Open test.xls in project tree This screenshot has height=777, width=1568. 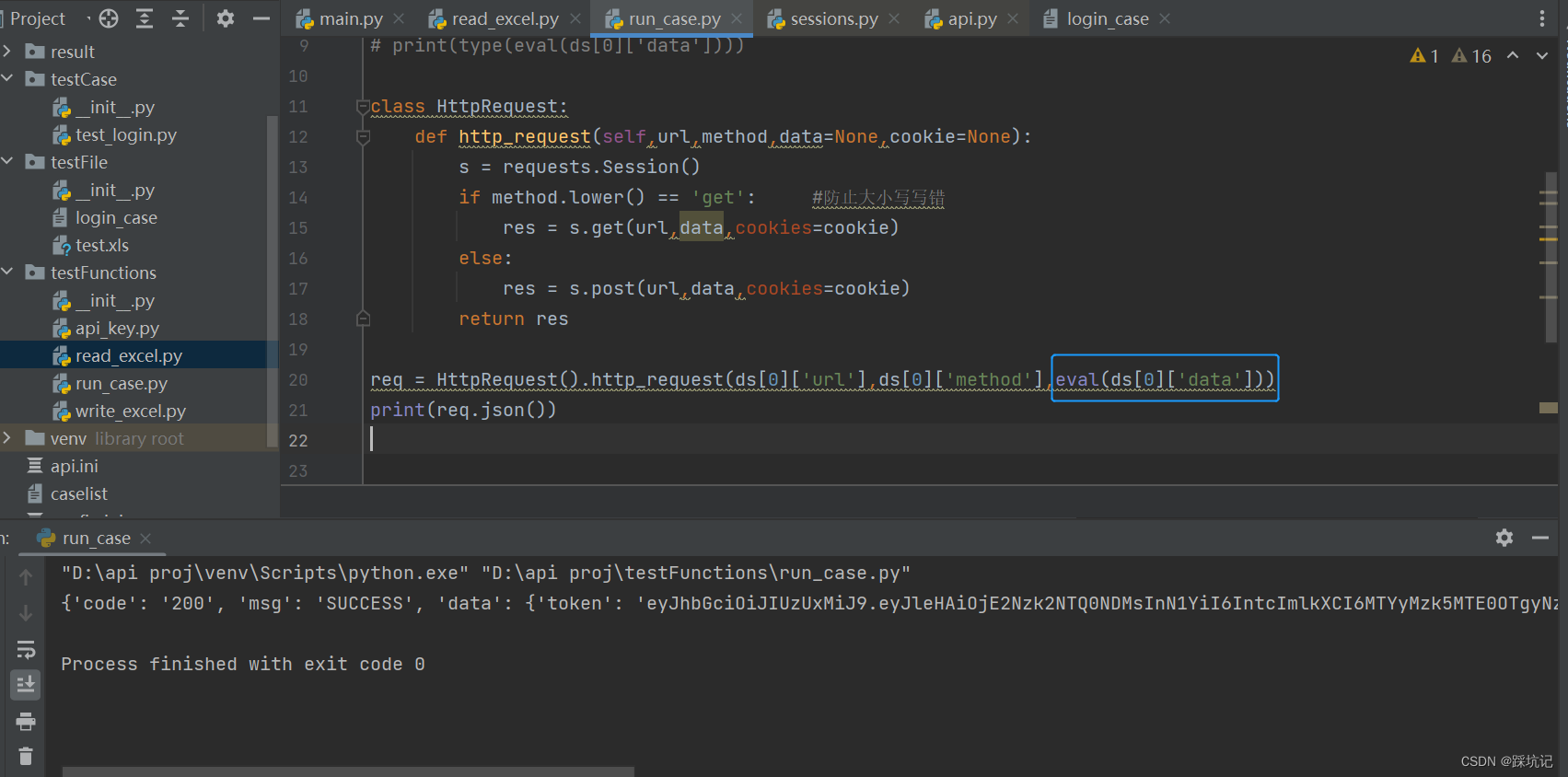(102, 246)
